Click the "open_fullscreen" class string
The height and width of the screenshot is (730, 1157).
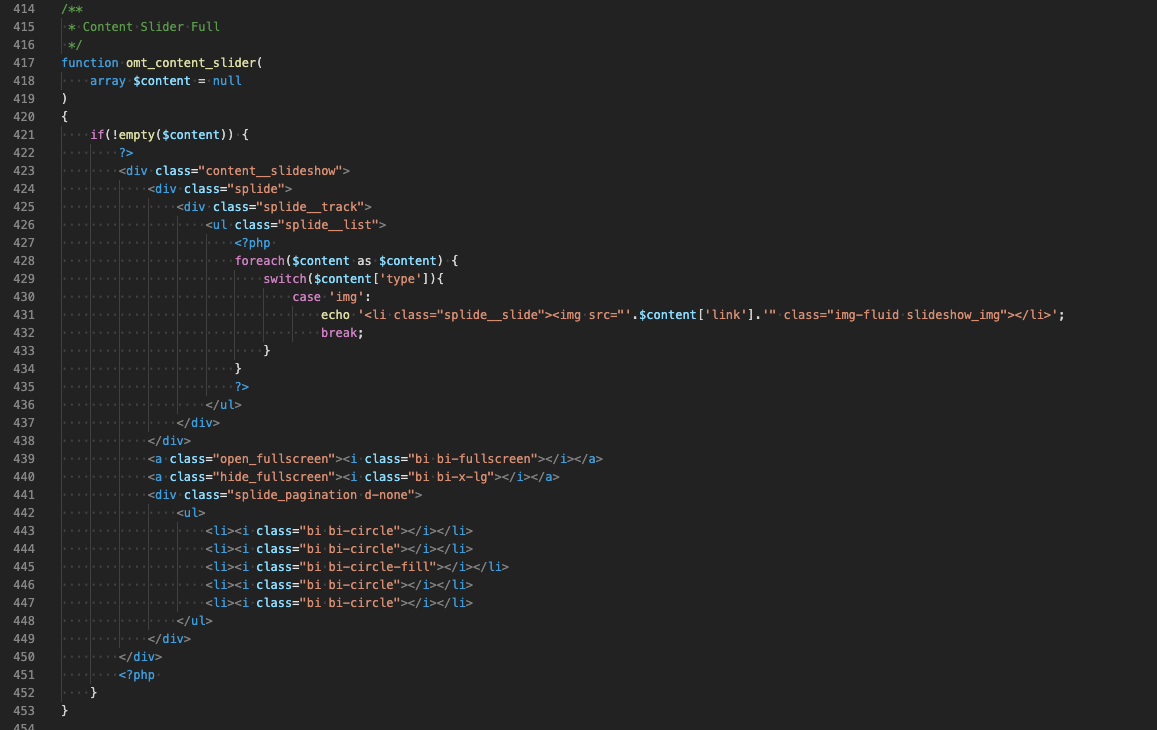[269, 459]
